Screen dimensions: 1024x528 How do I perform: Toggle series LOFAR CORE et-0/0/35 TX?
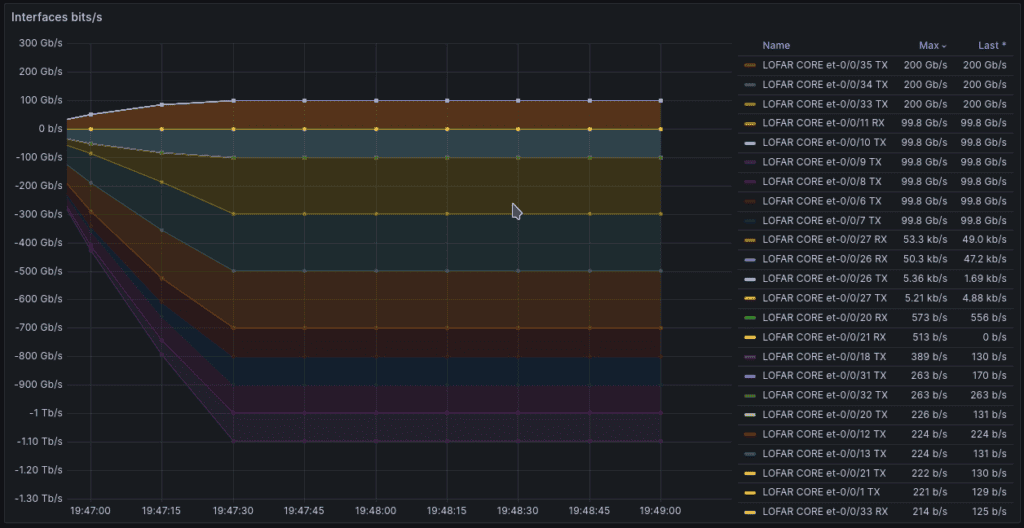[825, 65]
